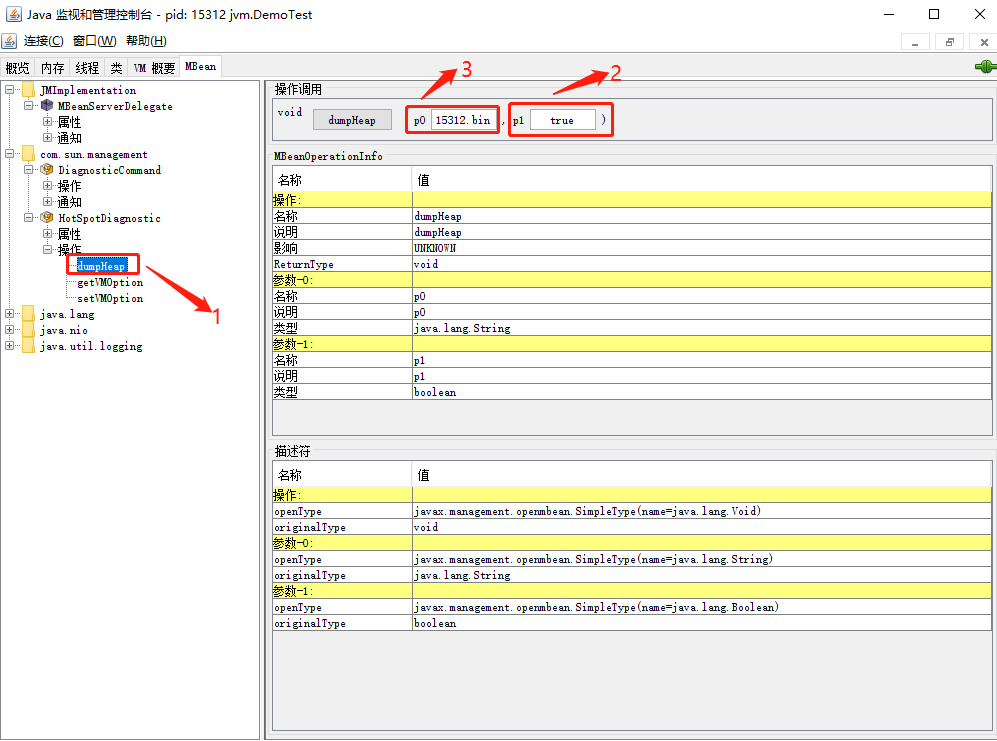Select the java.lang folder icon
The width and height of the screenshot is (997, 741).
click(29, 314)
